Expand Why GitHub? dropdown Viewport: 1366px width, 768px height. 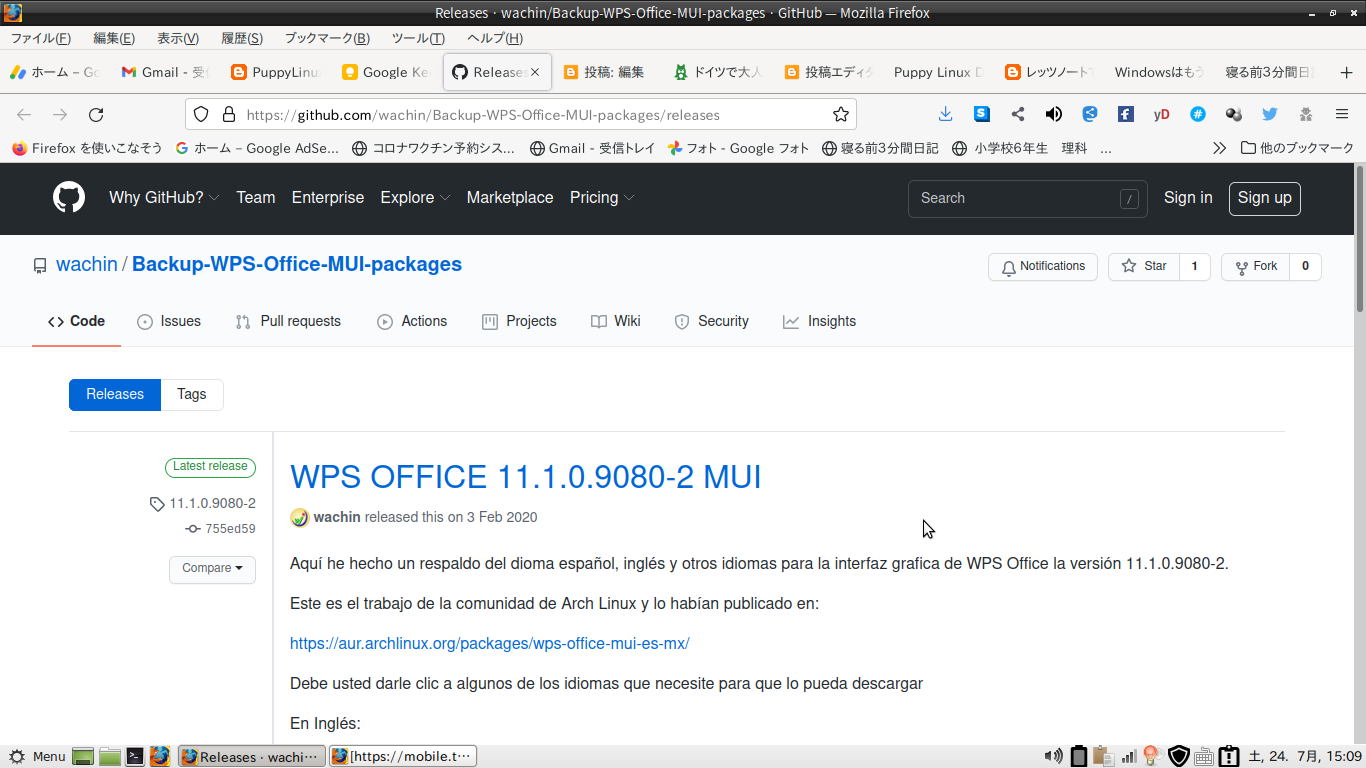(x=164, y=198)
